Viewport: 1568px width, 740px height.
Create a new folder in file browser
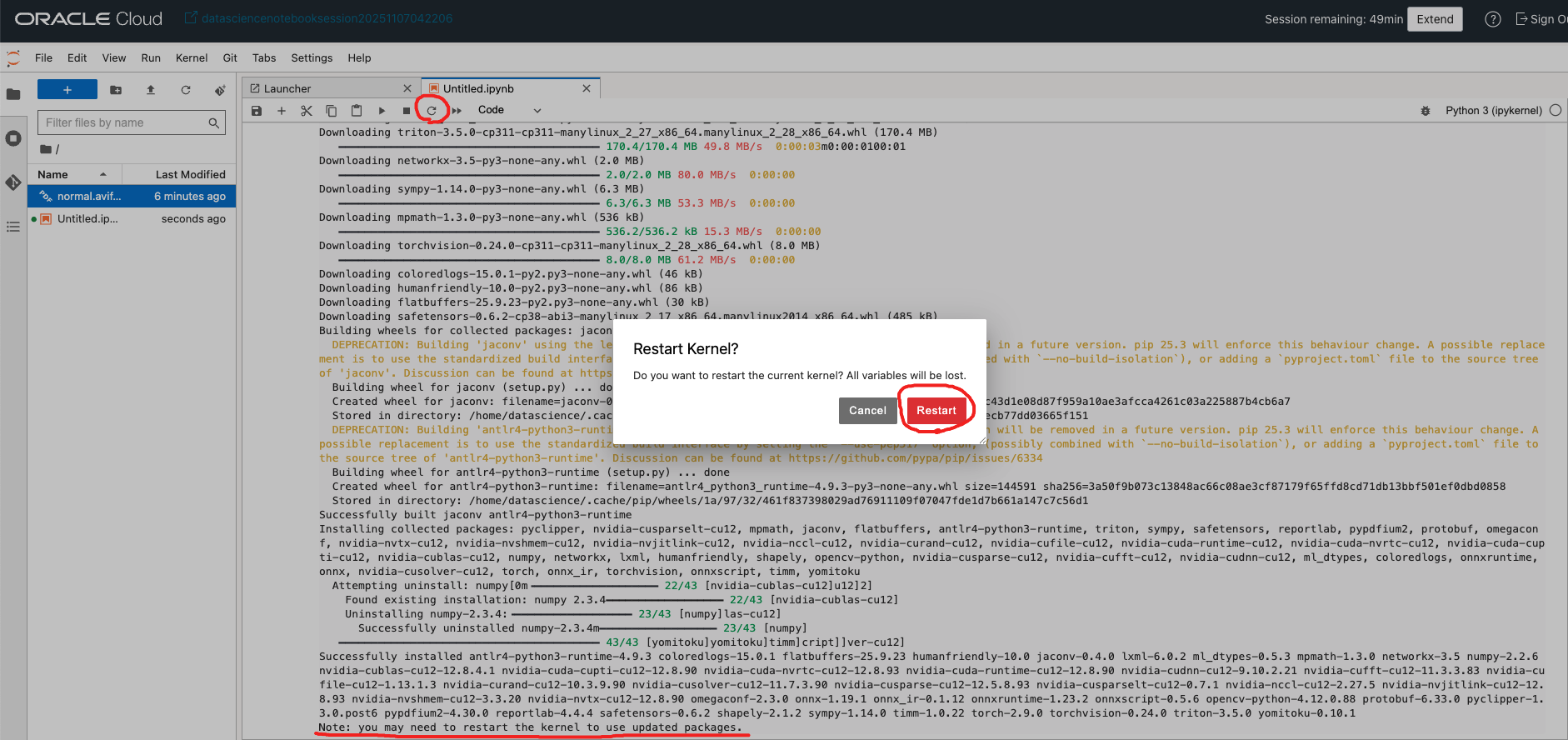[x=116, y=90]
